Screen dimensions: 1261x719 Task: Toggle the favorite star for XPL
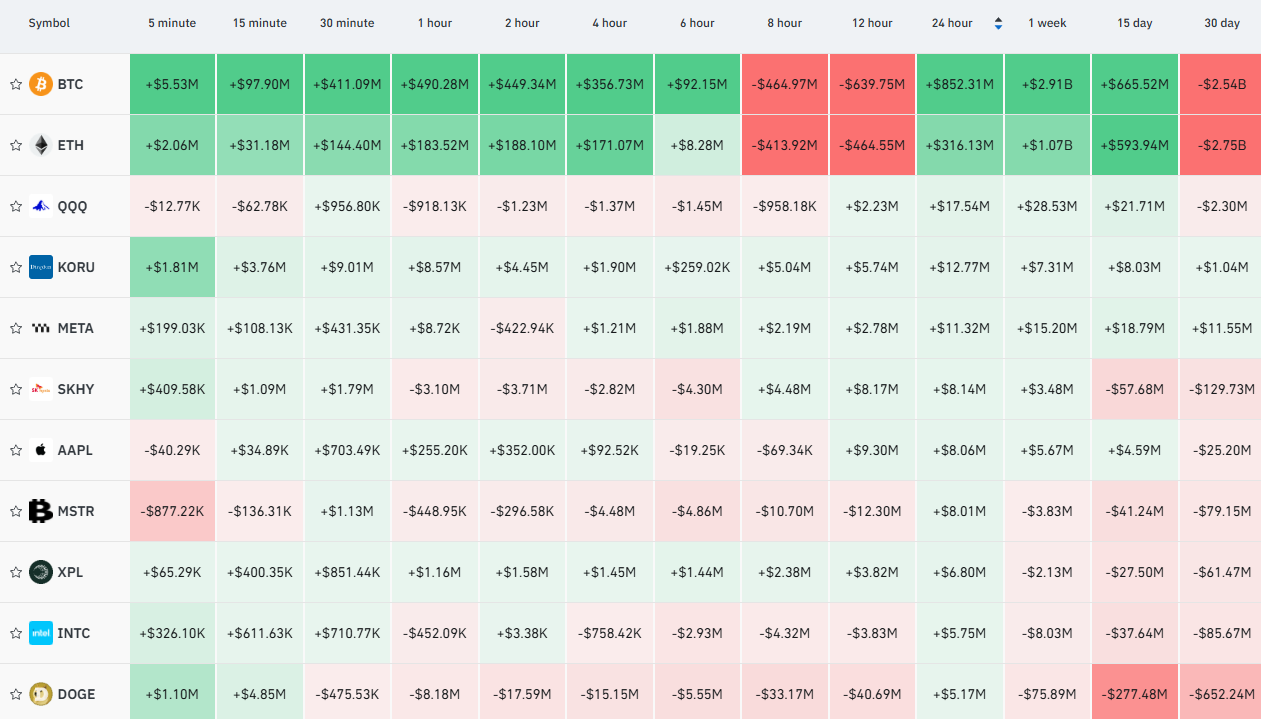click(x=16, y=572)
